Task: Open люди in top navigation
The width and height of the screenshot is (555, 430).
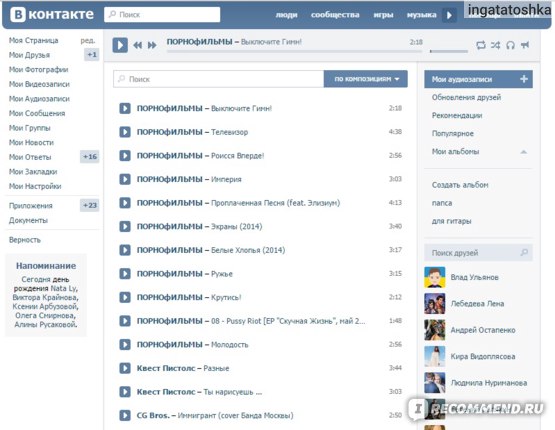Action: [286, 15]
